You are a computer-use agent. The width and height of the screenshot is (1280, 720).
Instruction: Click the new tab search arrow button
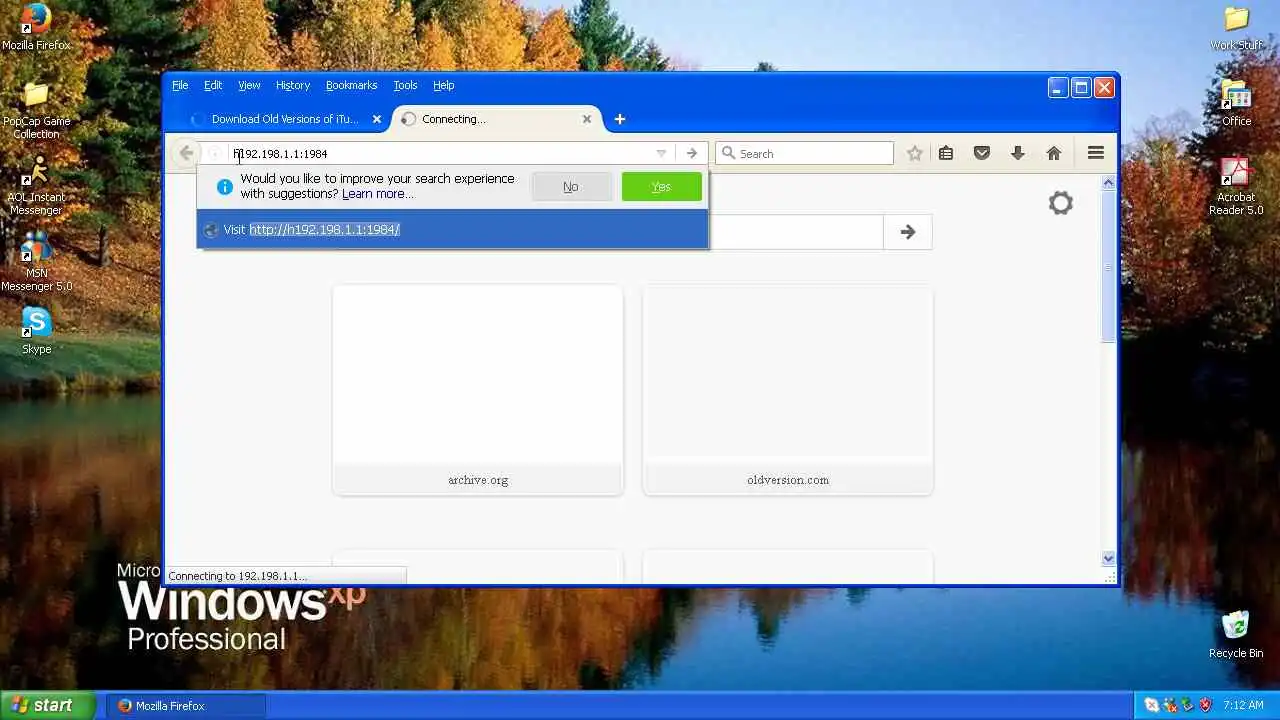click(907, 232)
